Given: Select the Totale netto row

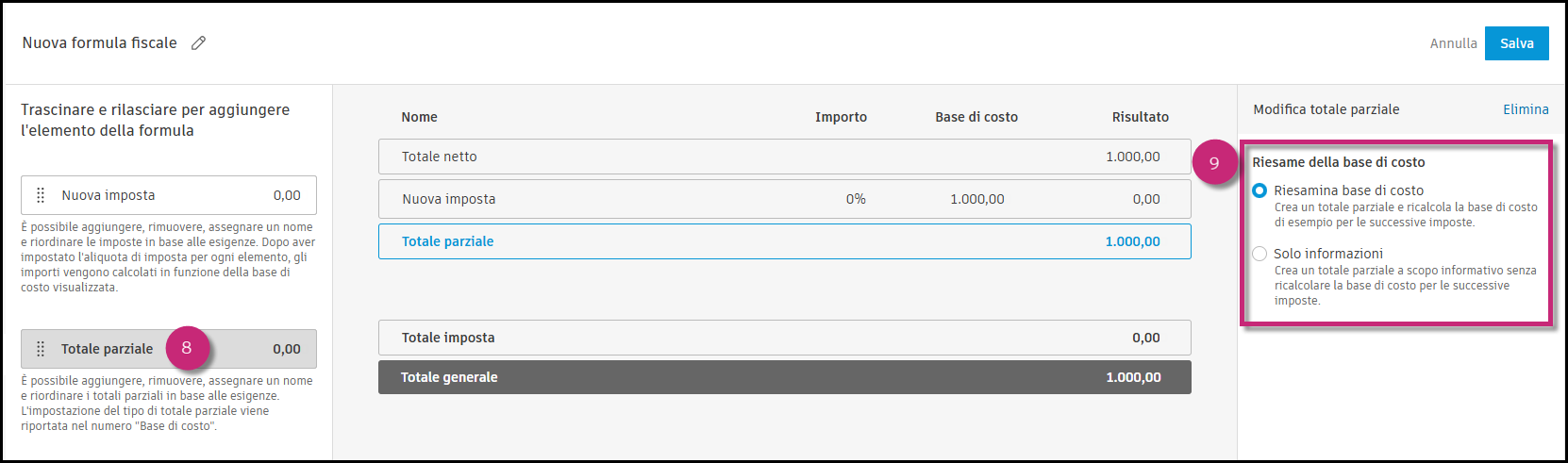Looking at the screenshot, I should tap(783, 157).
